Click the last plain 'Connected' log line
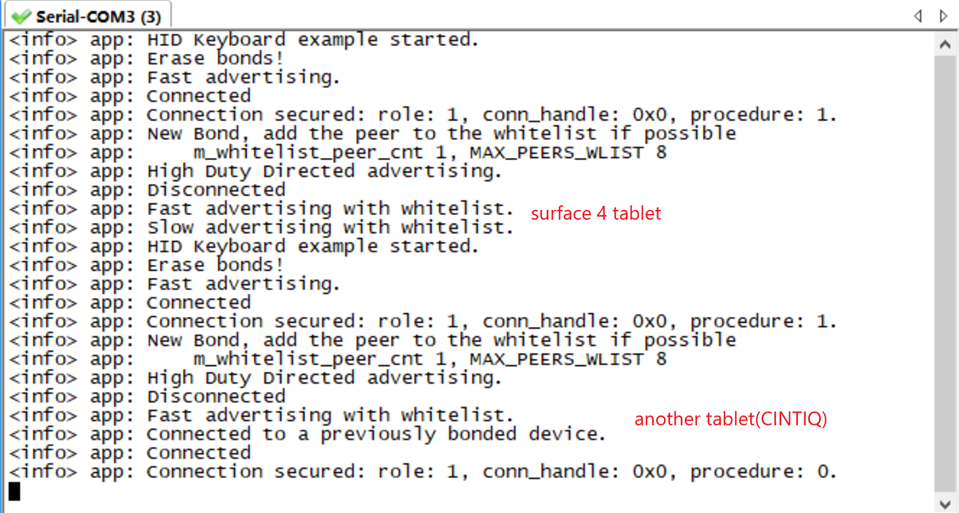This screenshot has width=959, height=513. tap(130, 453)
